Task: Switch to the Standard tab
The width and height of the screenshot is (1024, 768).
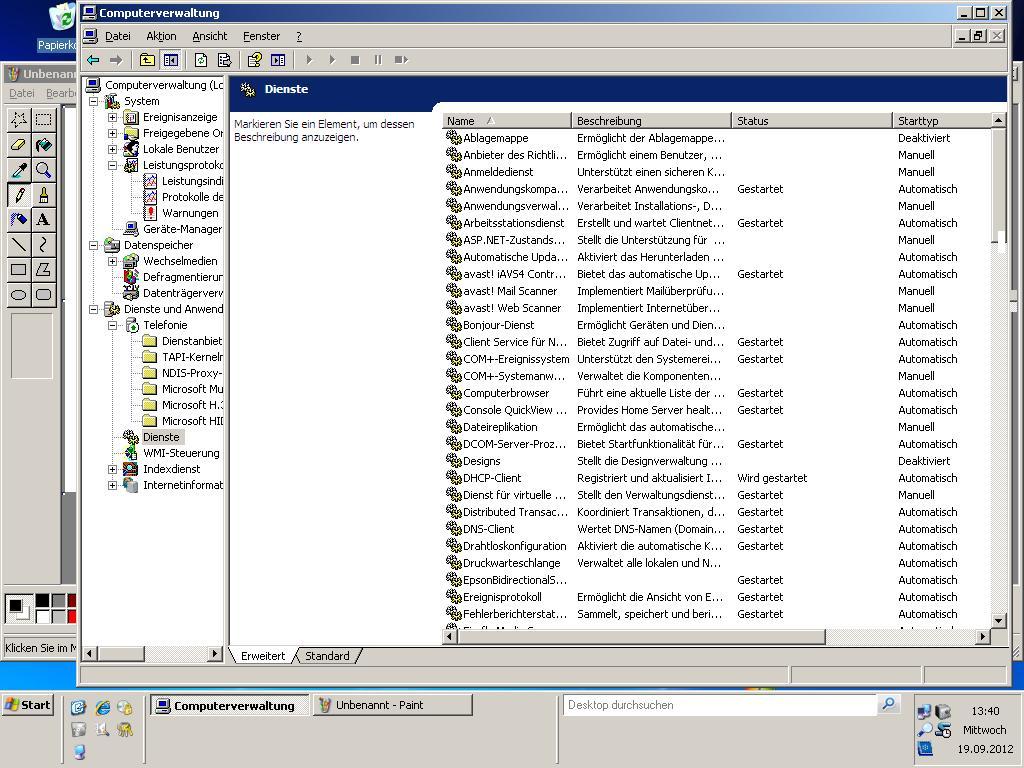Action: click(x=327, y=656)
